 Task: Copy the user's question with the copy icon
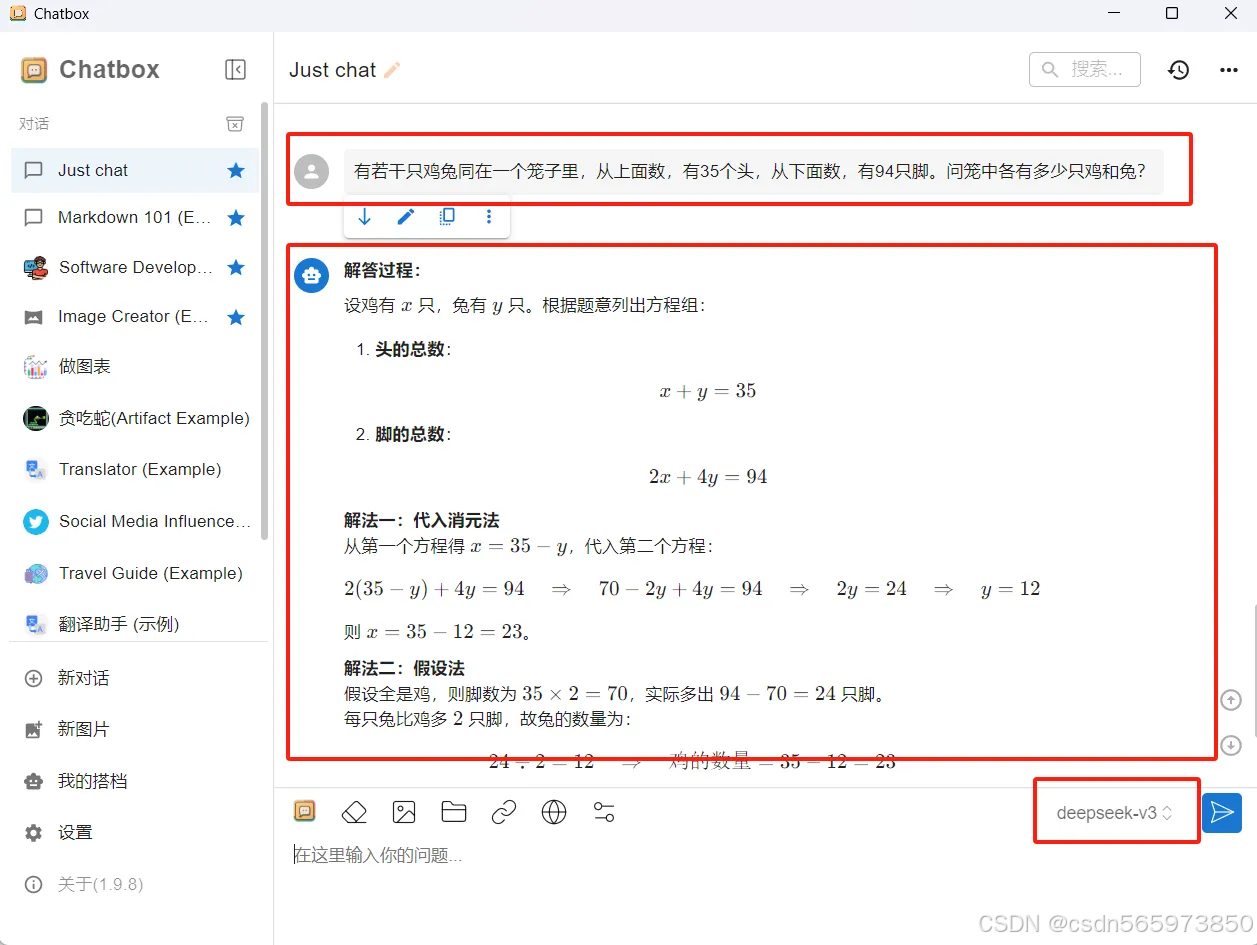point(447,216)
